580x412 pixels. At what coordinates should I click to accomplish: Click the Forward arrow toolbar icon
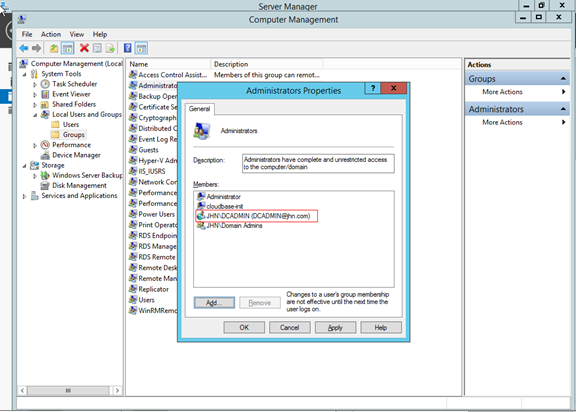tap(36, 48)
